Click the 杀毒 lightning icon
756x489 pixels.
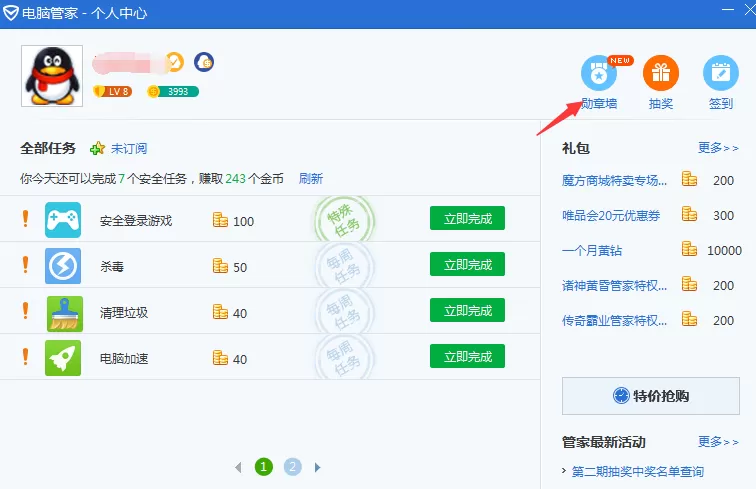click(63, 266)
